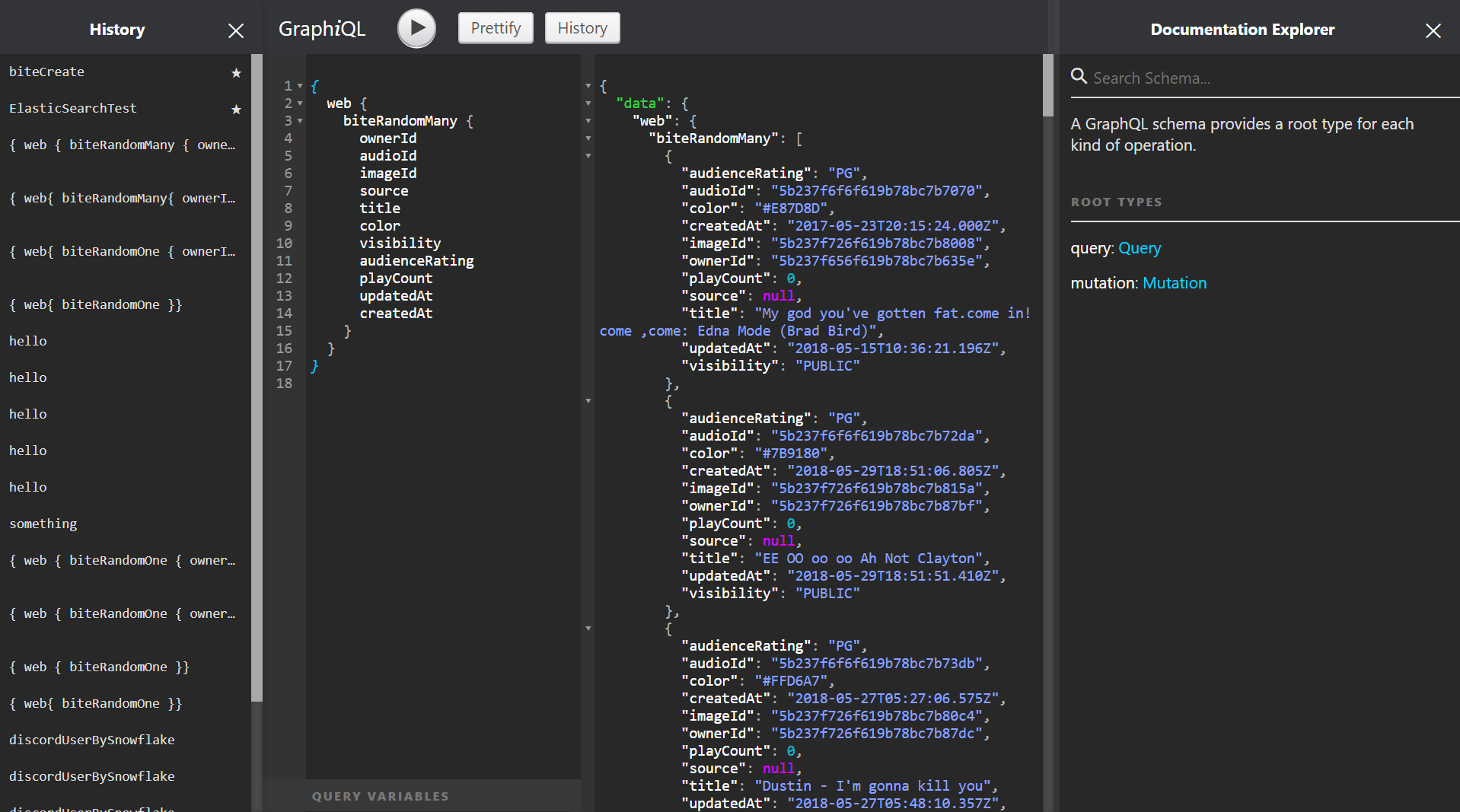
Task: Load history query "{ web { biteRandomMany { owne…"
Action: [123, 145]
